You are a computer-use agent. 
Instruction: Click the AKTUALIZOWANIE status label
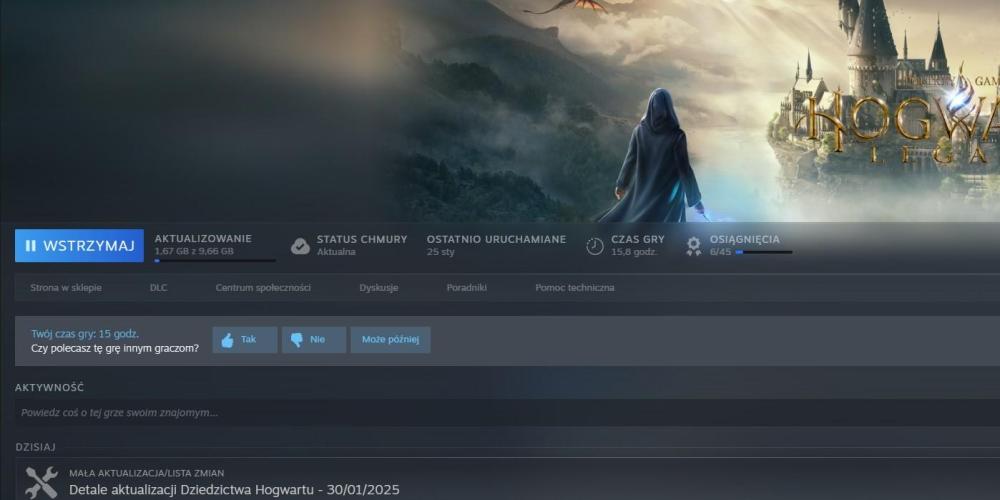(203, 239)
